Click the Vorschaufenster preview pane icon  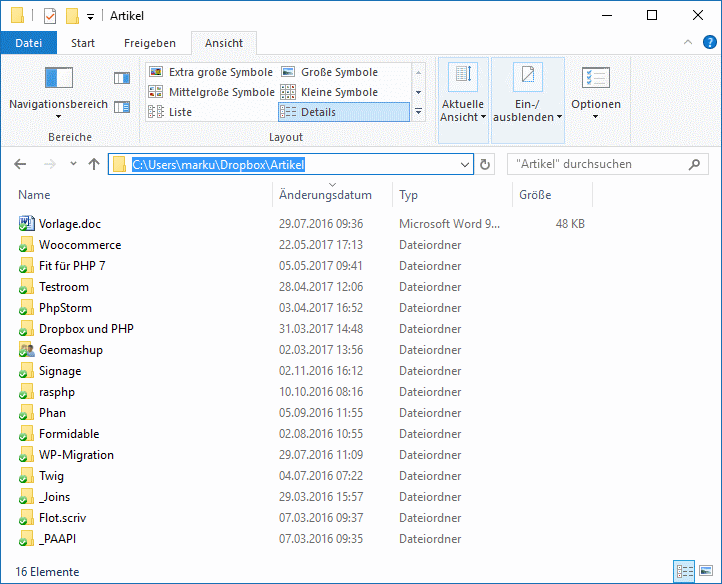(122, 78)
